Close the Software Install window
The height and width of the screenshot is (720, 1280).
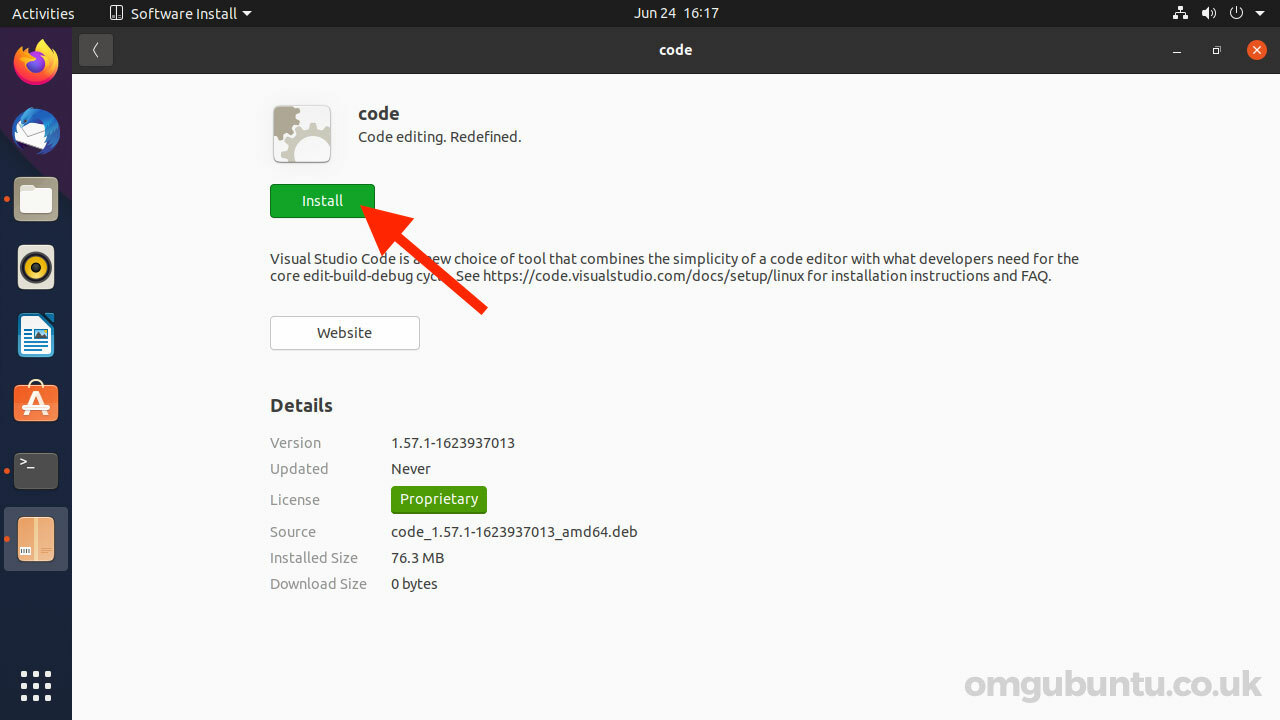tap(1257, 50)
